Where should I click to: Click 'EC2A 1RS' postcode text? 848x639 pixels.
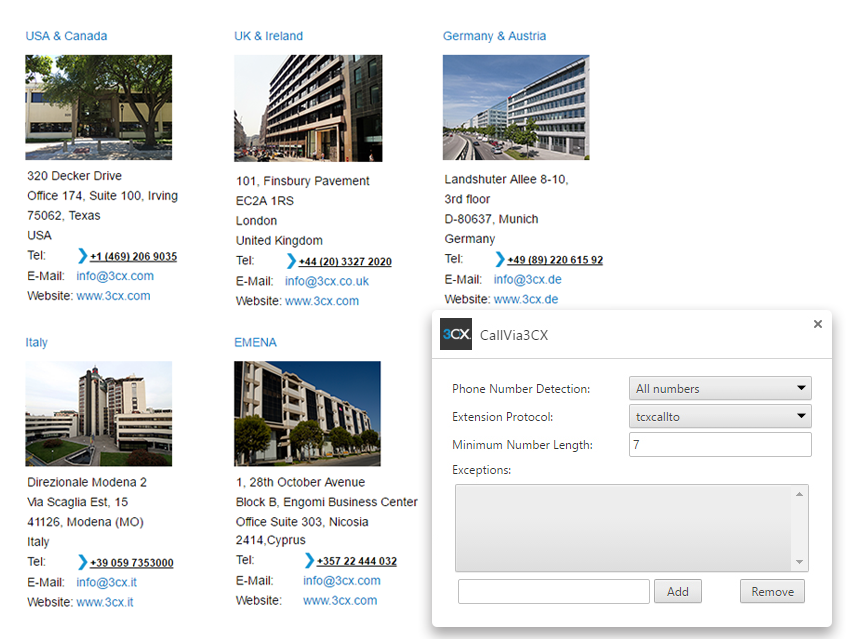[x=265, y=201]
